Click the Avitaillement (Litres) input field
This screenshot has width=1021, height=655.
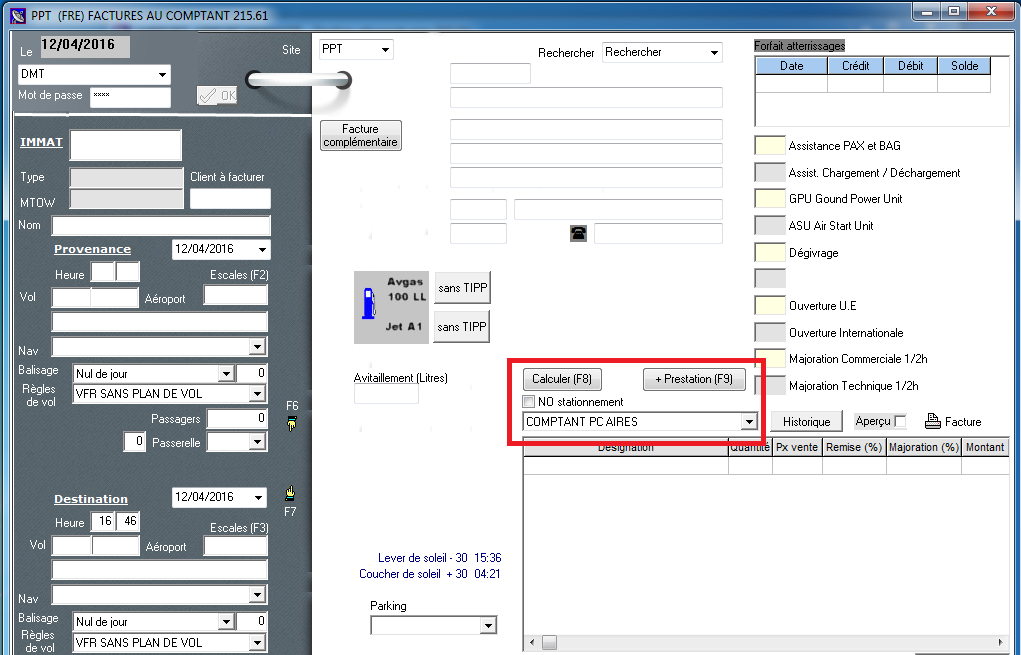[386, 394]
